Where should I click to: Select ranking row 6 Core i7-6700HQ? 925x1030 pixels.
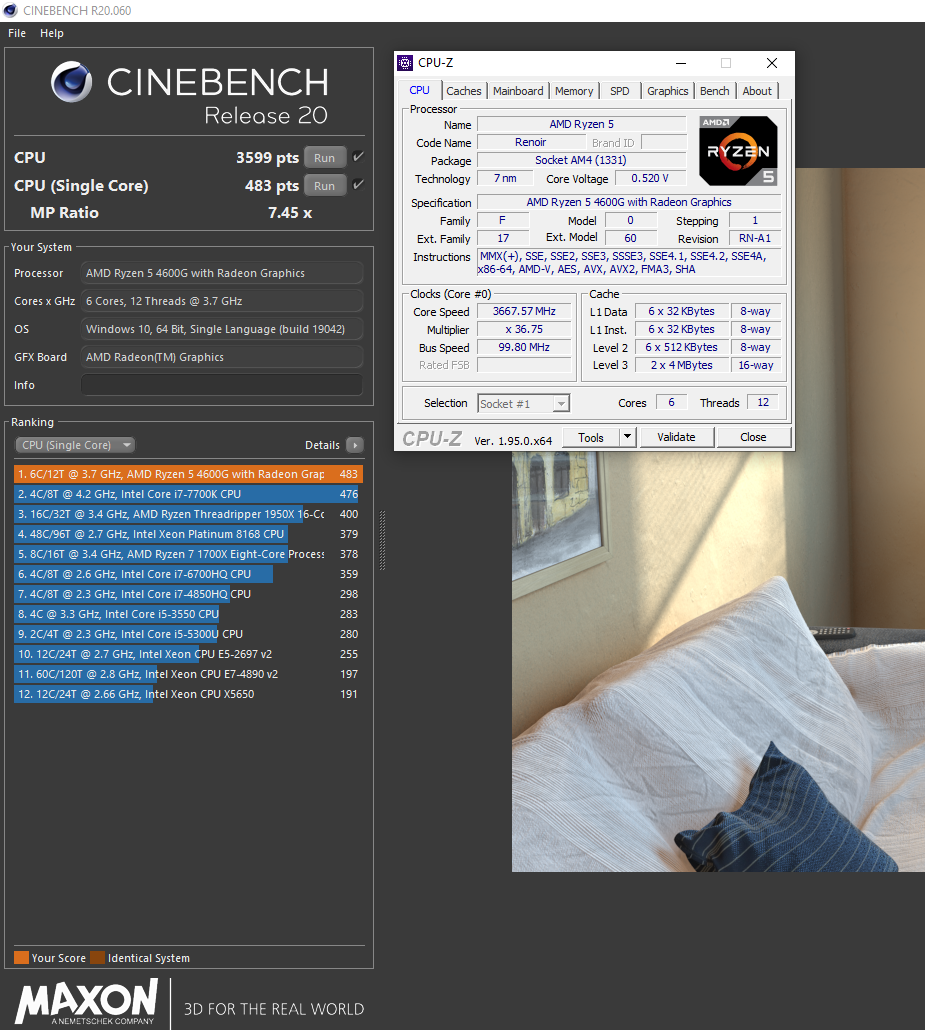[x=188, y=574]
